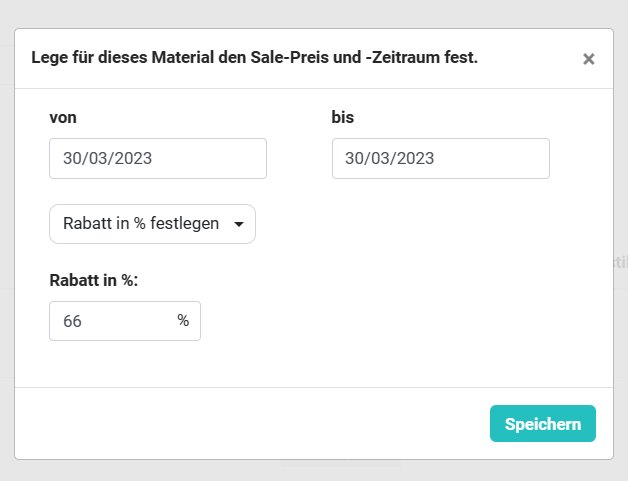The image size is (628, 481).
Task: Click the teal Speichern button in the footer
Action: (543, 424)
